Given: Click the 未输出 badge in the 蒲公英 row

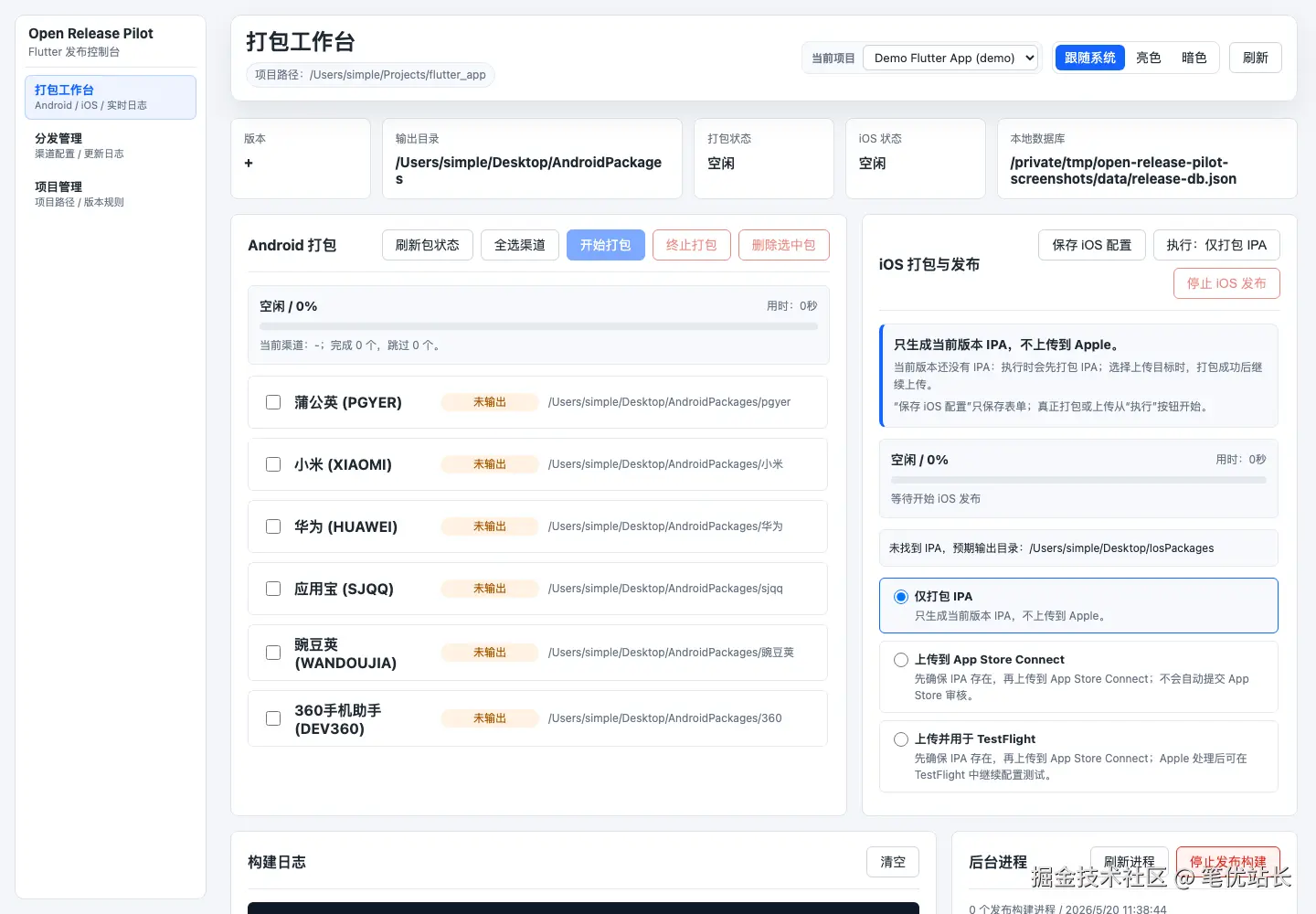Looking at the screenshot, I should (490, 402).
